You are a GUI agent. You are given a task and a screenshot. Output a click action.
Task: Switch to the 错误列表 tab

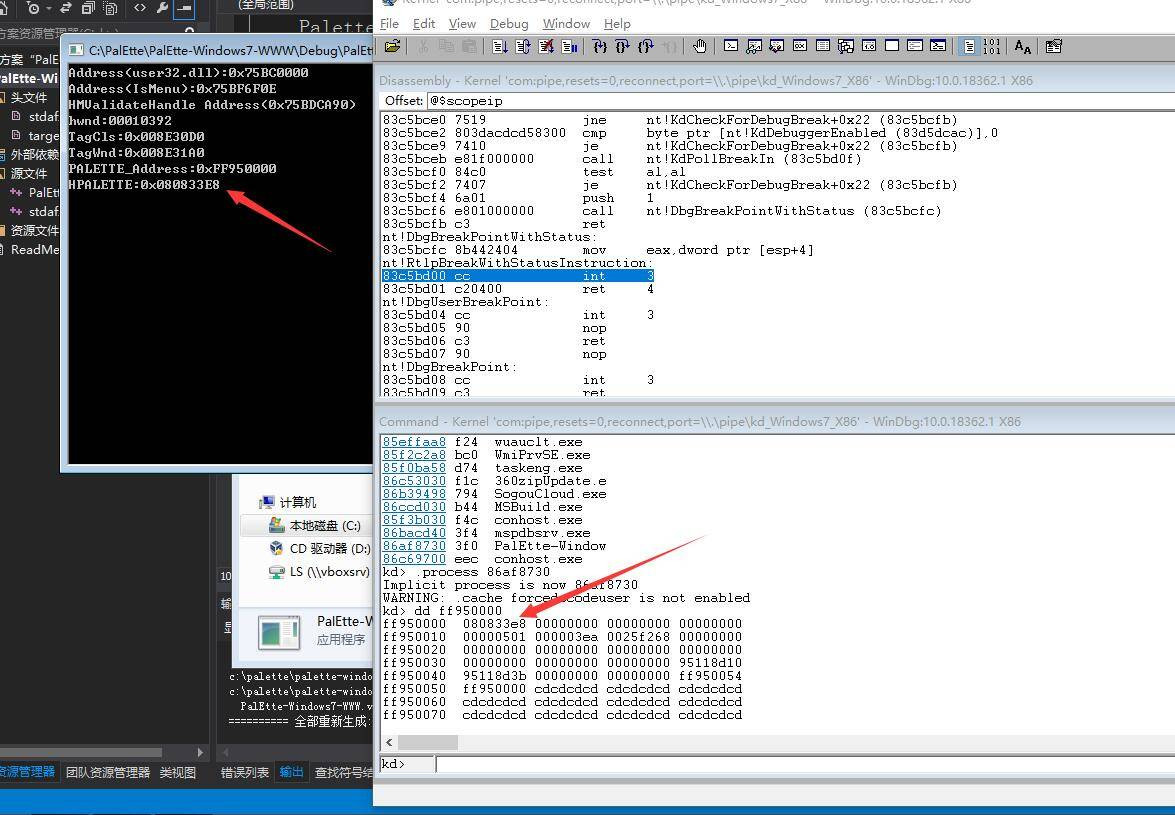244,772
